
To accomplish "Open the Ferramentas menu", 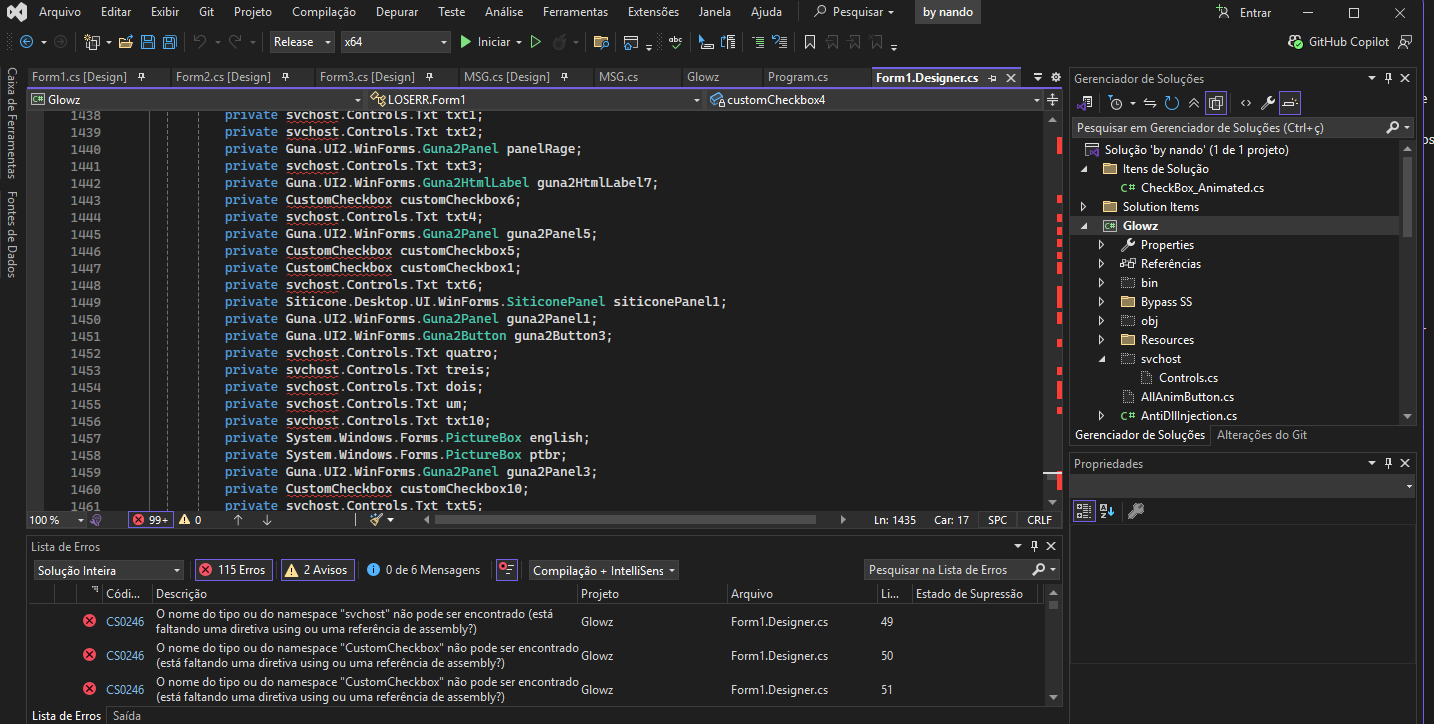I will 575,12.
